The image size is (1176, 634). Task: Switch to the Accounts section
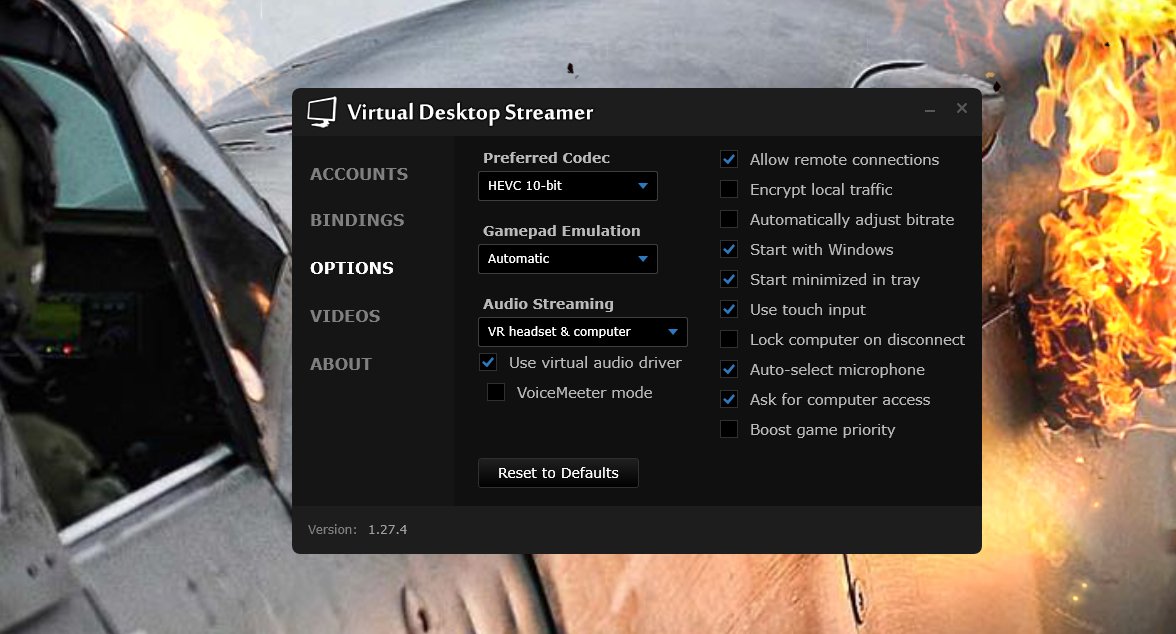pos(359,174)
